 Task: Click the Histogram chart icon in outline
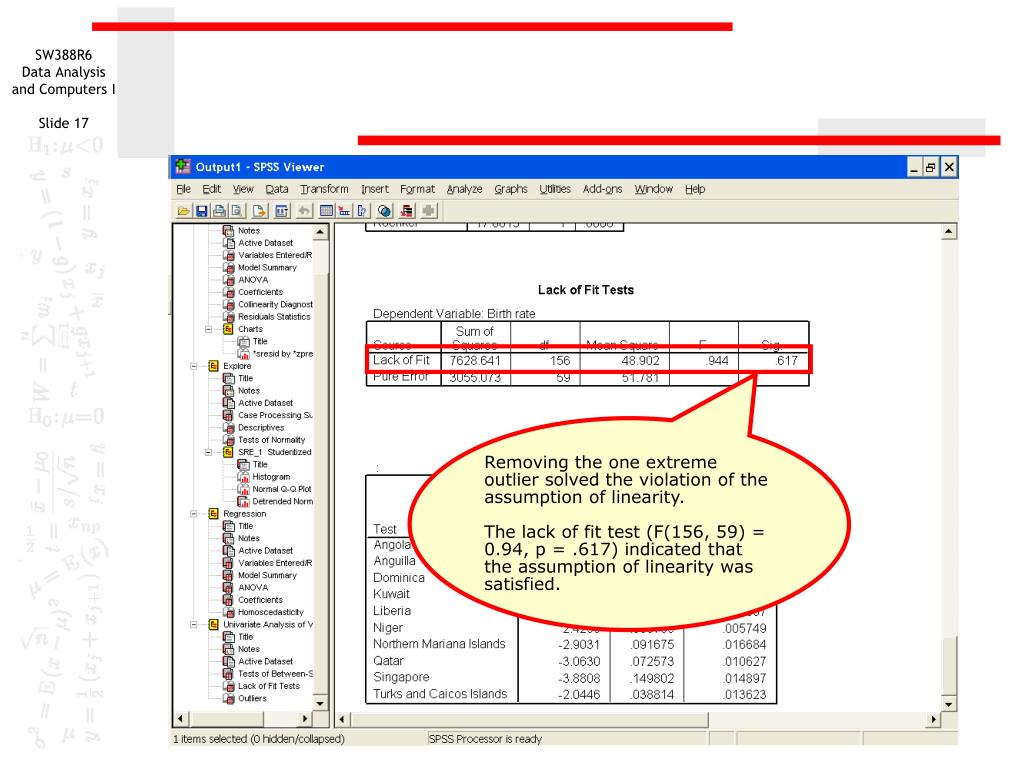[244, 477]
